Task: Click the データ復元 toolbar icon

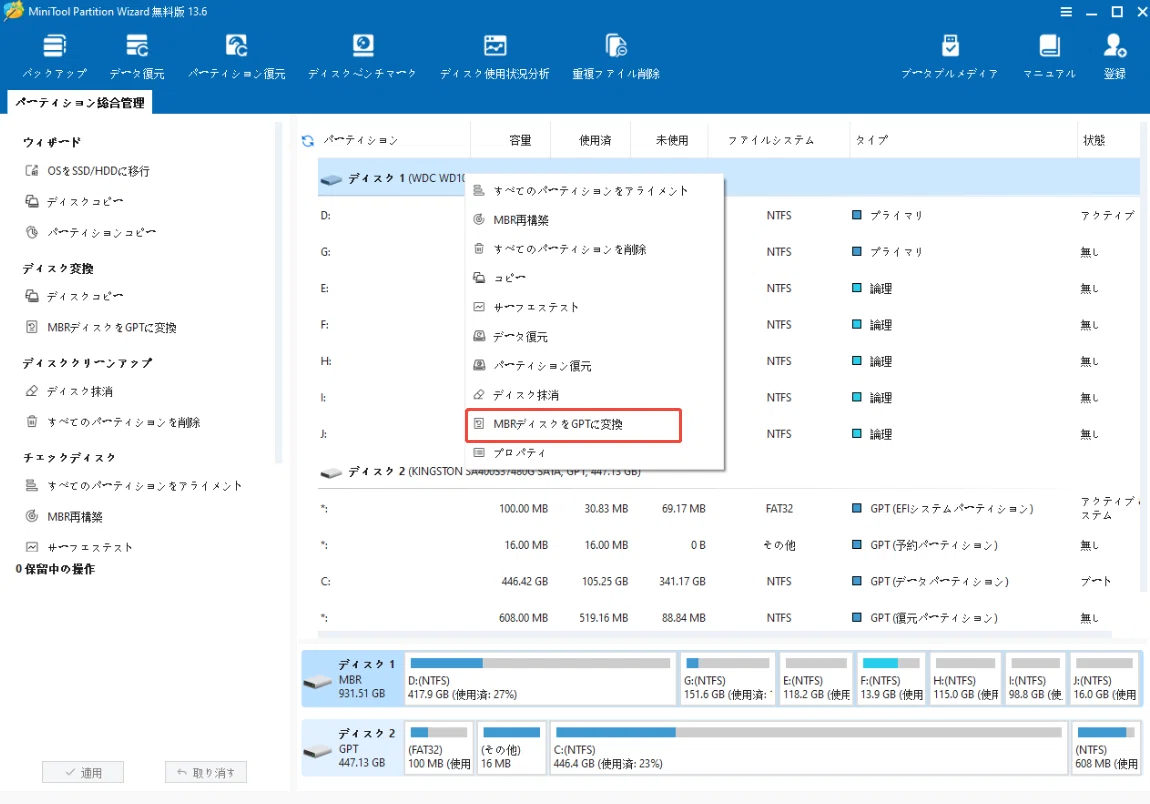Action: [x=136, y=56]
